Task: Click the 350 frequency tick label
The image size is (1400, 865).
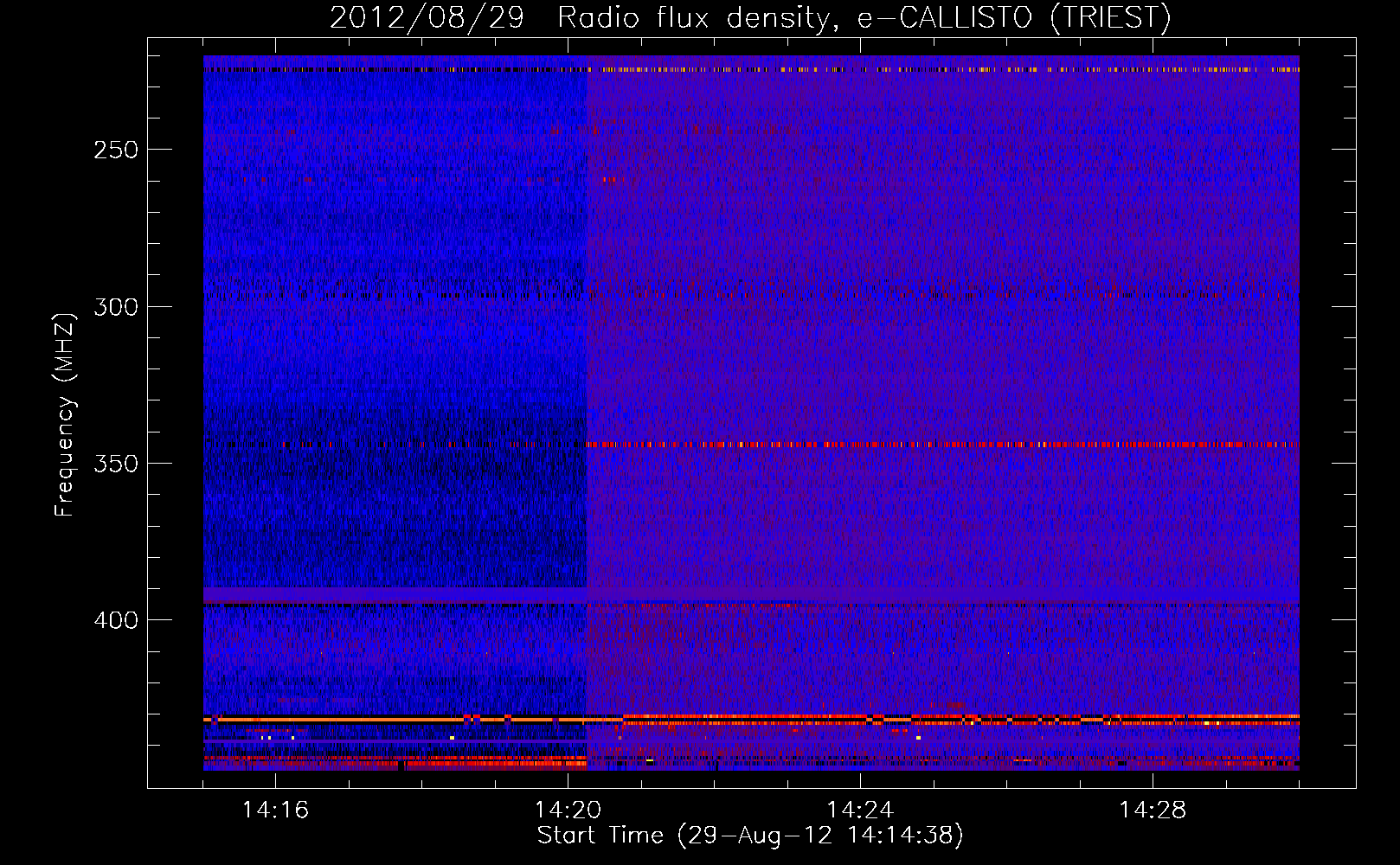Action: [x=116, y=464]
